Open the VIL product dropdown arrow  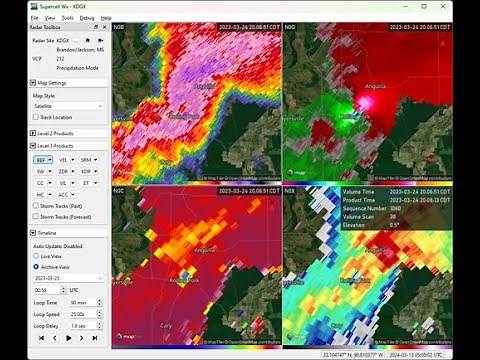click(73, 183)
